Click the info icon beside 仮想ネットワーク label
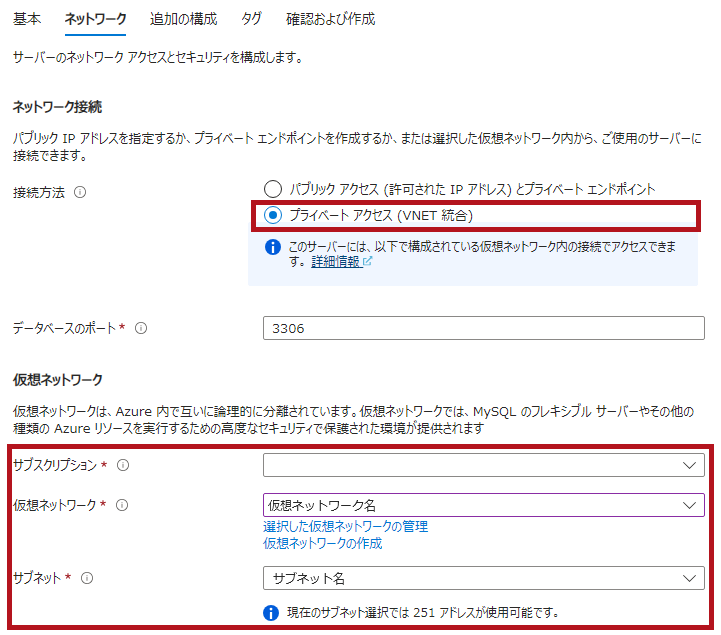721x635 pixels. pos(122,505)
